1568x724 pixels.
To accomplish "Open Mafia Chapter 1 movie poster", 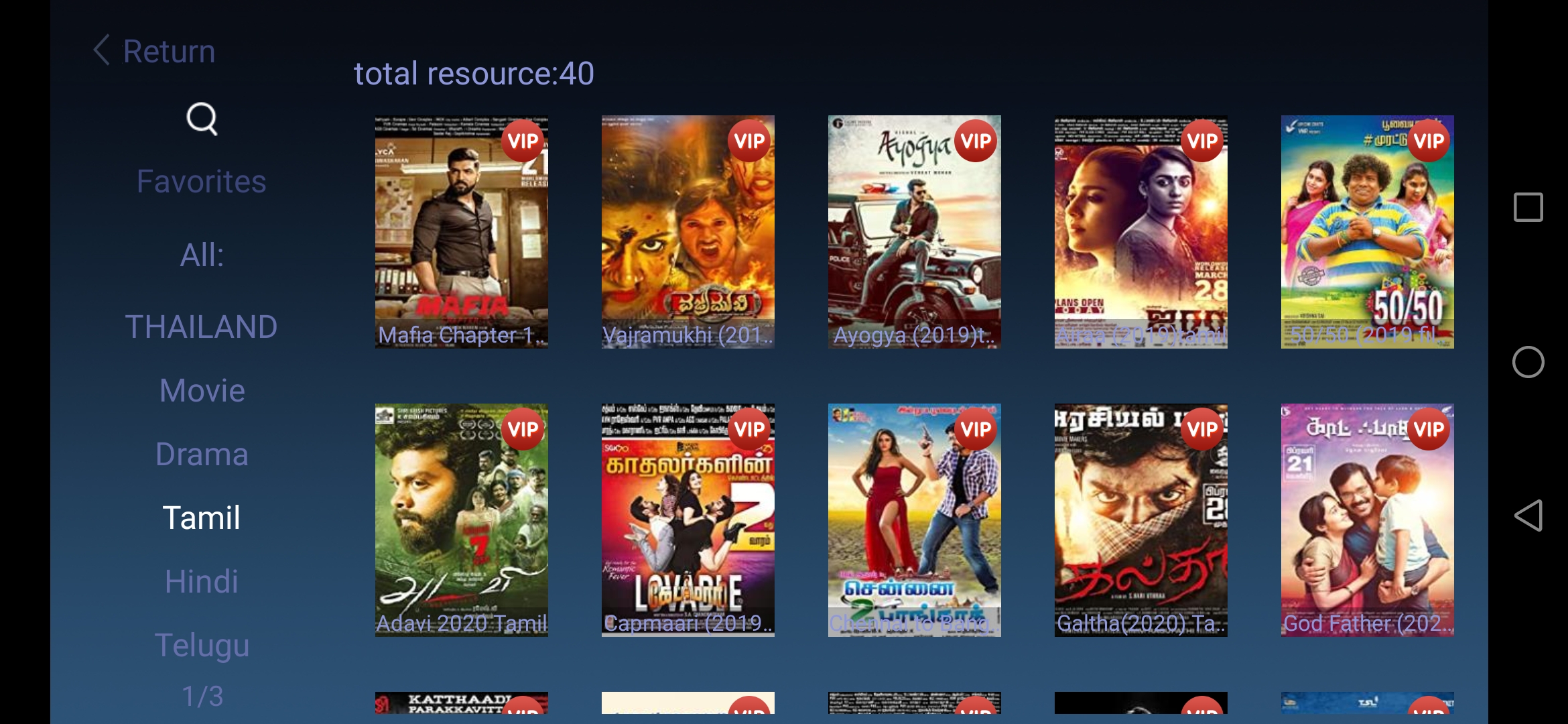I will [462, 232].
